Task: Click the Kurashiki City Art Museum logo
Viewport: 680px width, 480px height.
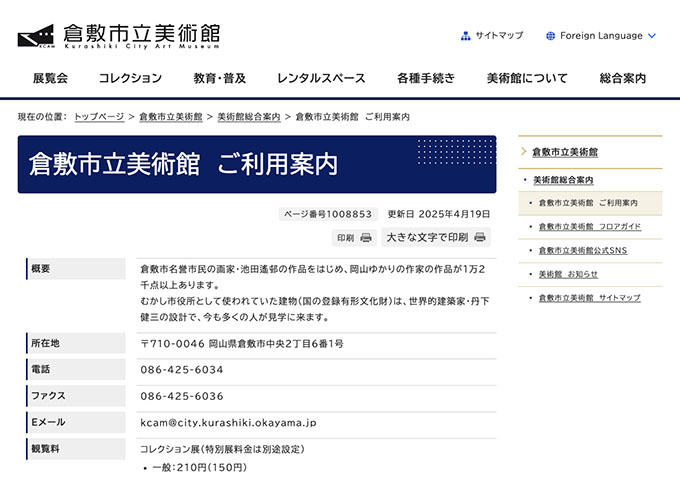Action: [119, 36]
